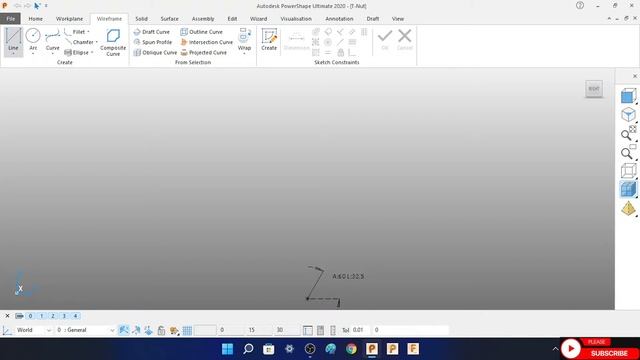The width and height of the screenshot is (640, 360).
Task: Switch to the Edit tab
Action: pyautogui.click(x=232, y=19)
